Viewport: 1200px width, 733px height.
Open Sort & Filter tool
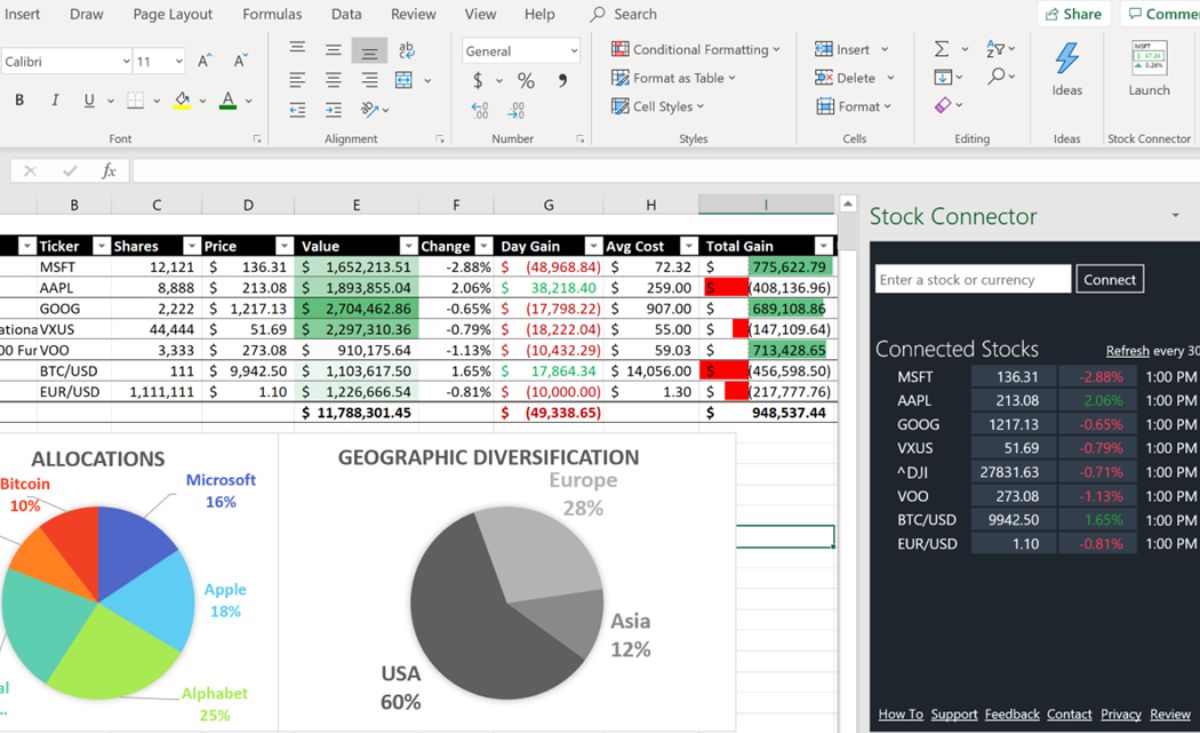pyautogui.click(x=996, y=49)
